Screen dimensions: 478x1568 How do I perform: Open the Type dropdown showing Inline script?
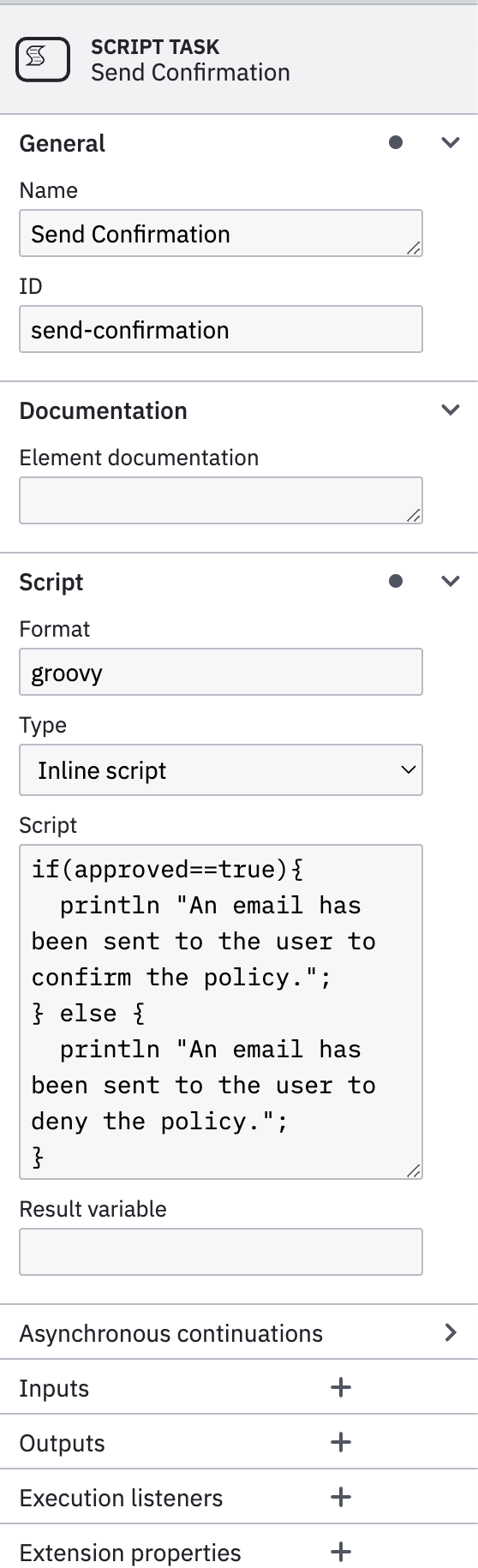click(x=221, y=769)
